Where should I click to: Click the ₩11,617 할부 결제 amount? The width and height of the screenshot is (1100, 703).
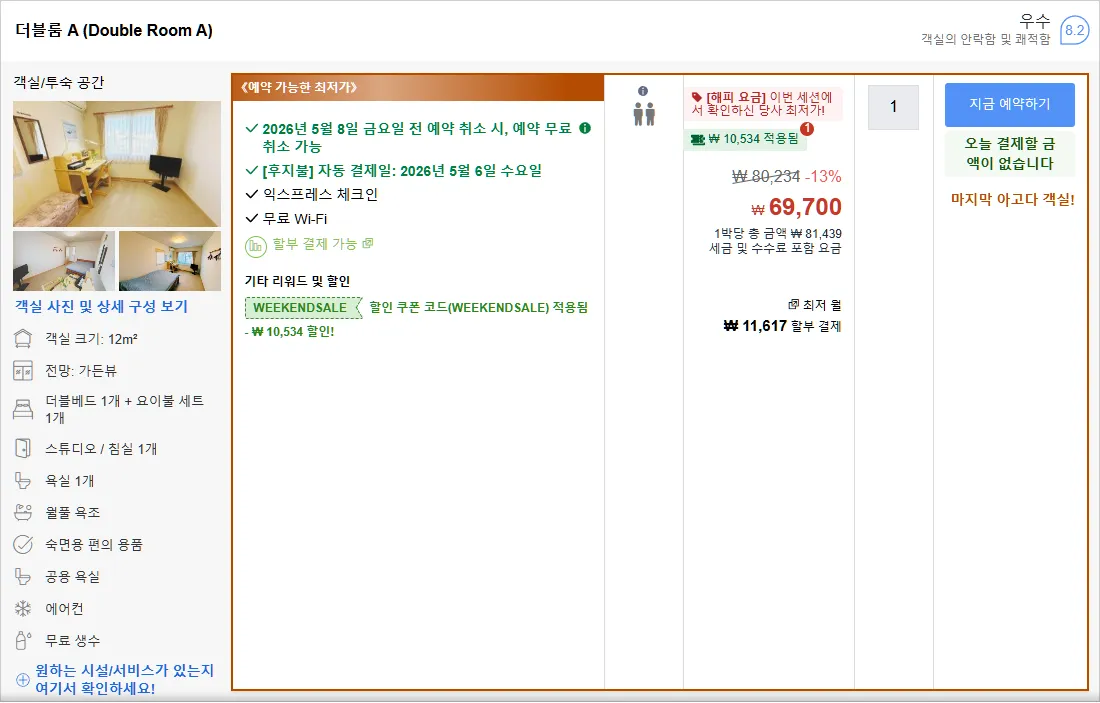(x=782, y=326)
